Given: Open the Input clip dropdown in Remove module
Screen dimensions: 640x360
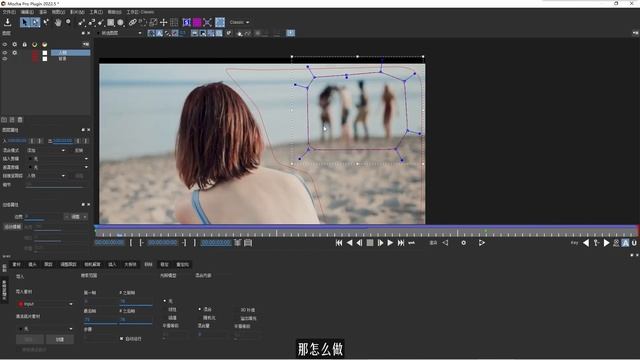Looking at the screenshot, I should coord(45,304).
